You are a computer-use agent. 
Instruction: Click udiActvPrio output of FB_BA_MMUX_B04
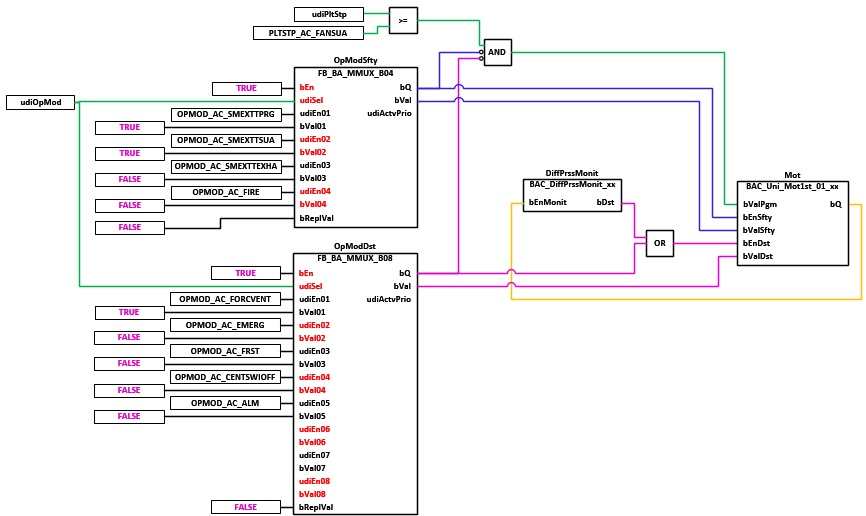click(389, 113)
